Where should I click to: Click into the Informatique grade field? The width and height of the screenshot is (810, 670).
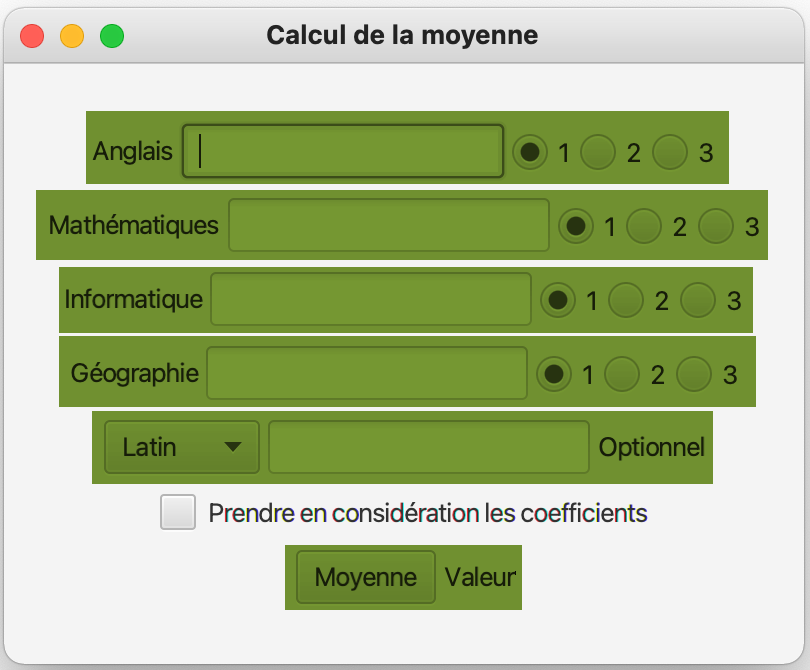click(x=371, y=299)
